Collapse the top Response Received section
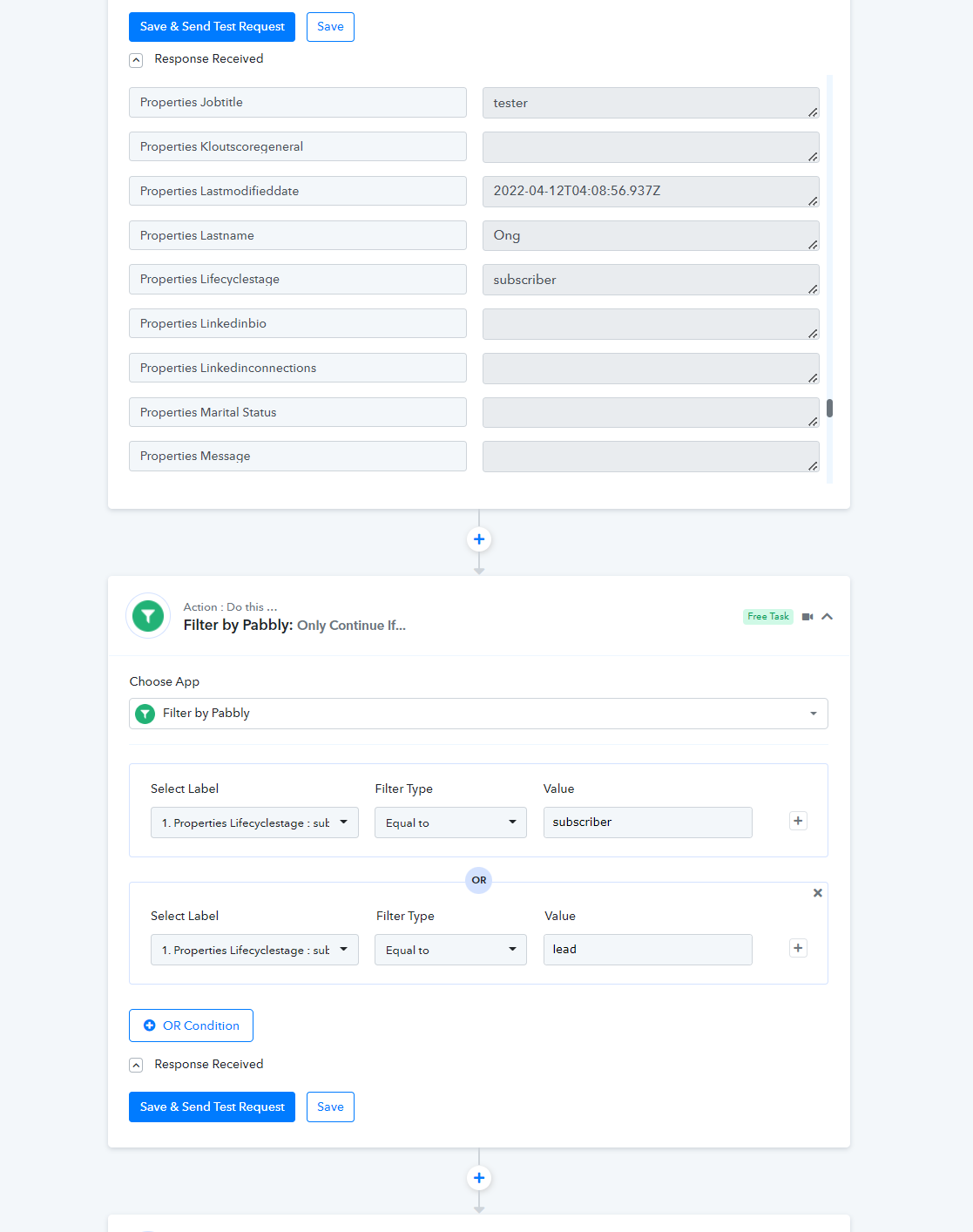 coord(136,60)
